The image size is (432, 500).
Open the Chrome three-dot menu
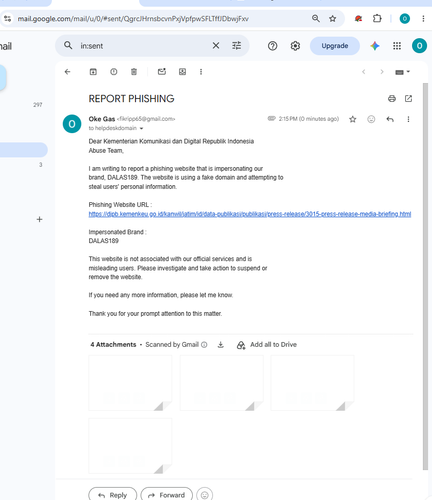click(423, 19)
